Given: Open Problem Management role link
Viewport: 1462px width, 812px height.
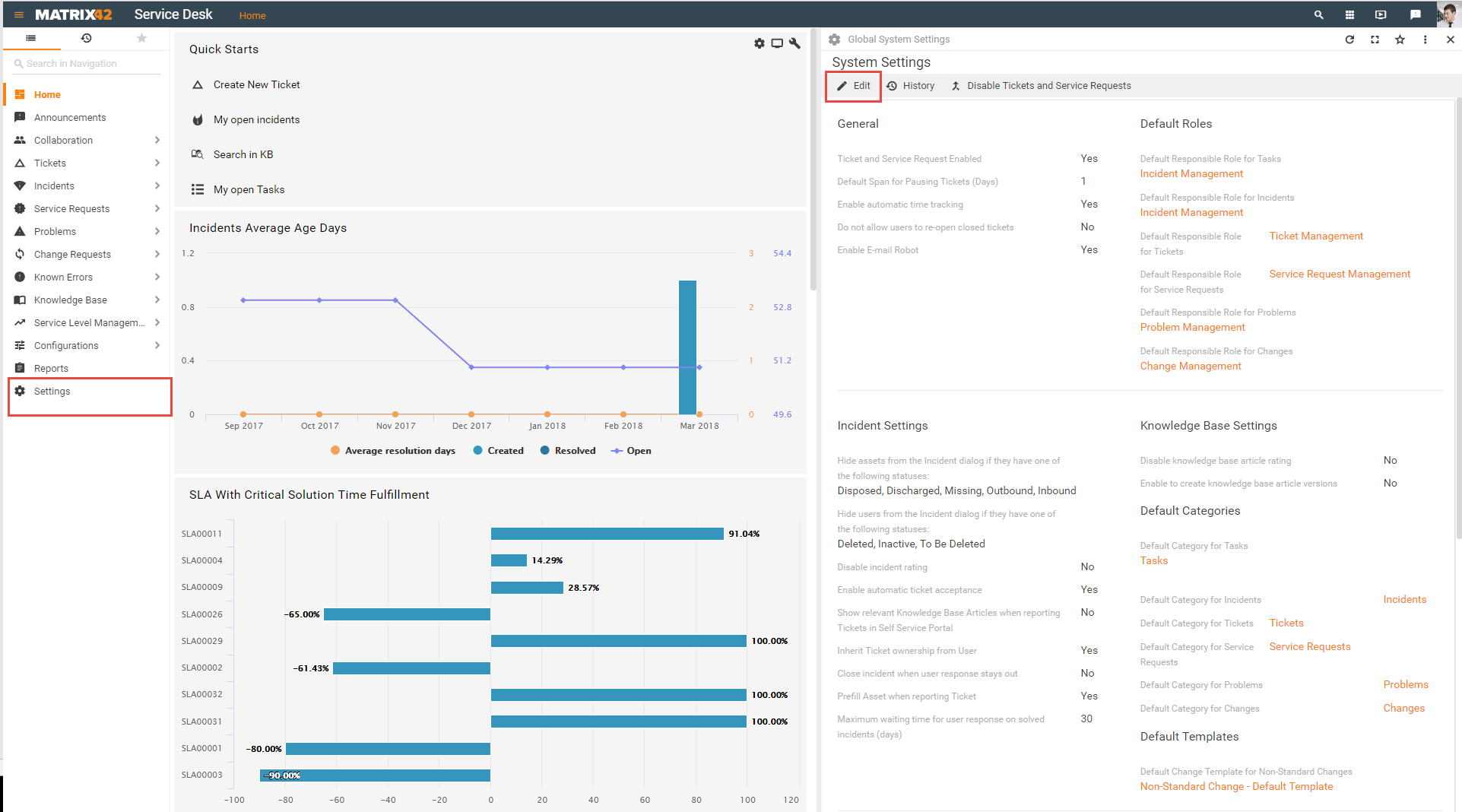Looking at the screenshot, I should tap(1192, 327).
